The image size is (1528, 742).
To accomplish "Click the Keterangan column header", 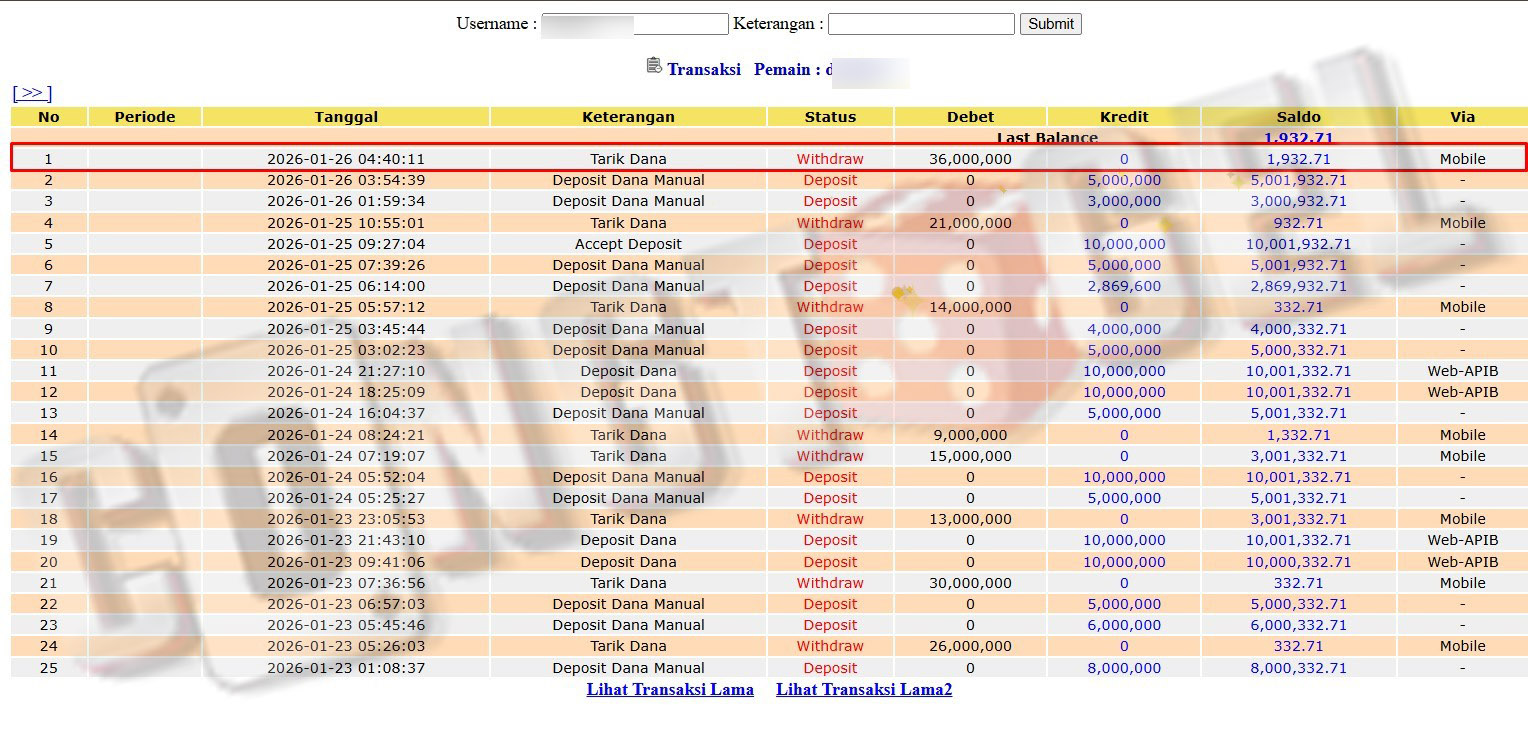I will 628,117.
